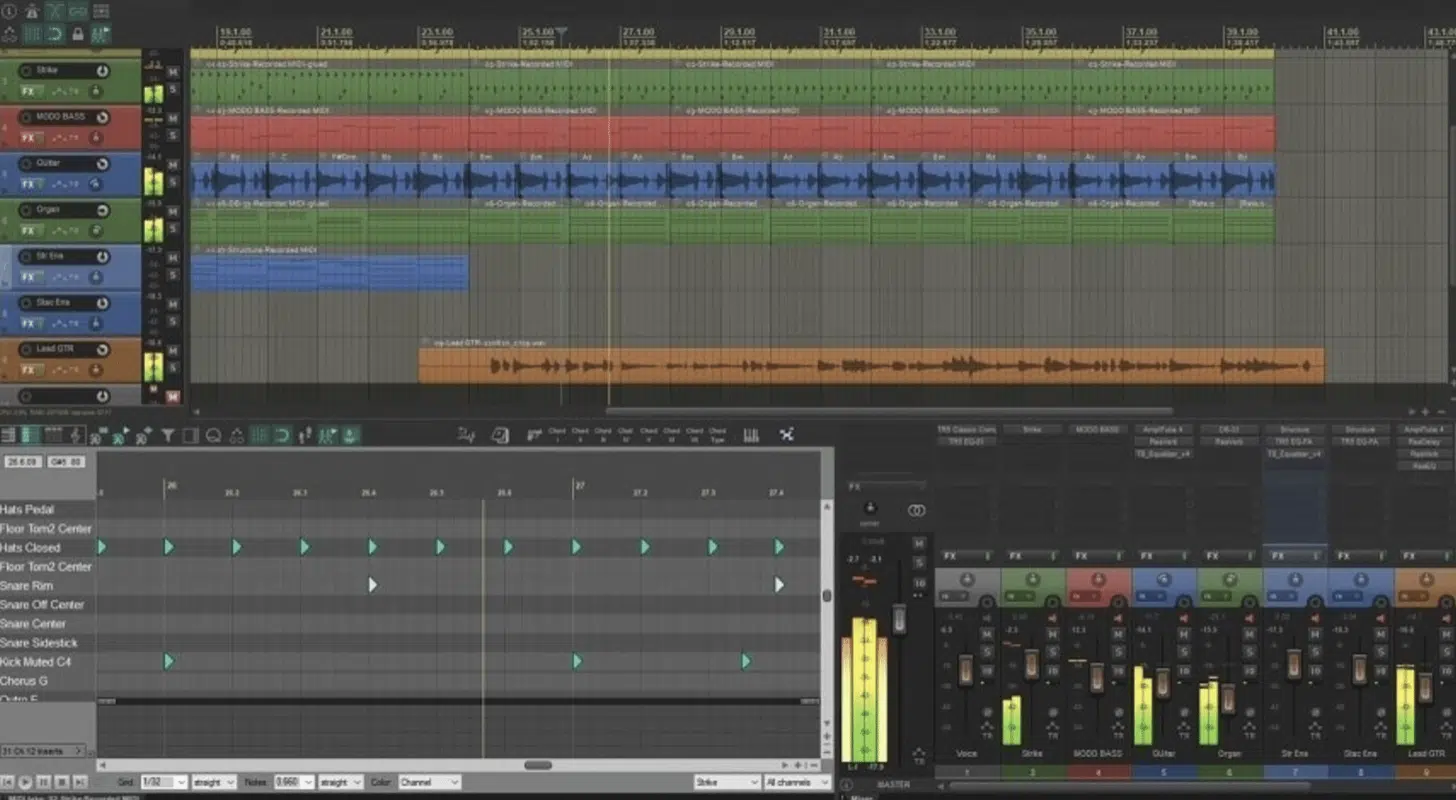Viewport: 1456px width, 800px height.
Task: Open the Color Channel dropdown
Action: pyautogui.click(x=429, y=782)
